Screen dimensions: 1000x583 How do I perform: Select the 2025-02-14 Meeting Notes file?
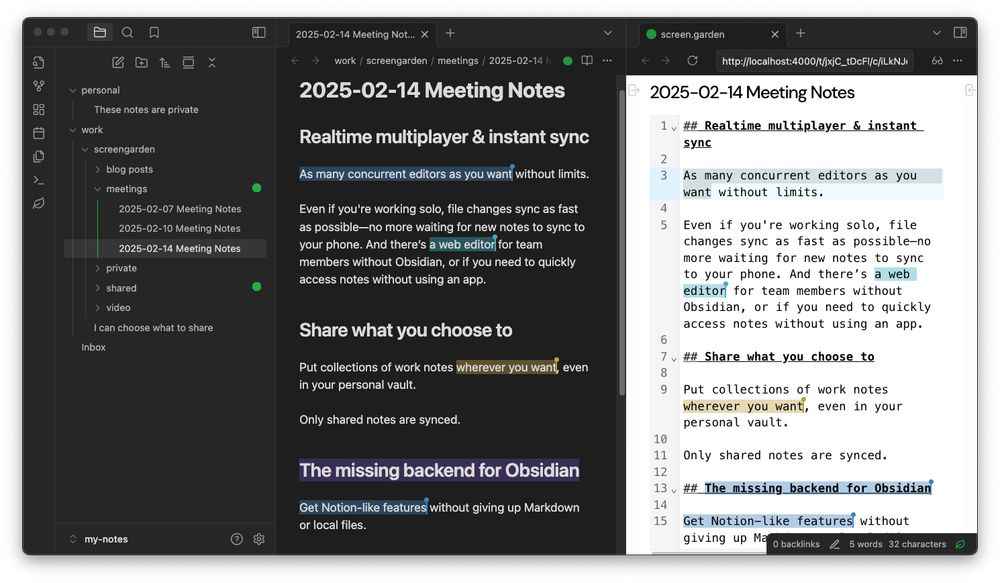pos(165,249)
